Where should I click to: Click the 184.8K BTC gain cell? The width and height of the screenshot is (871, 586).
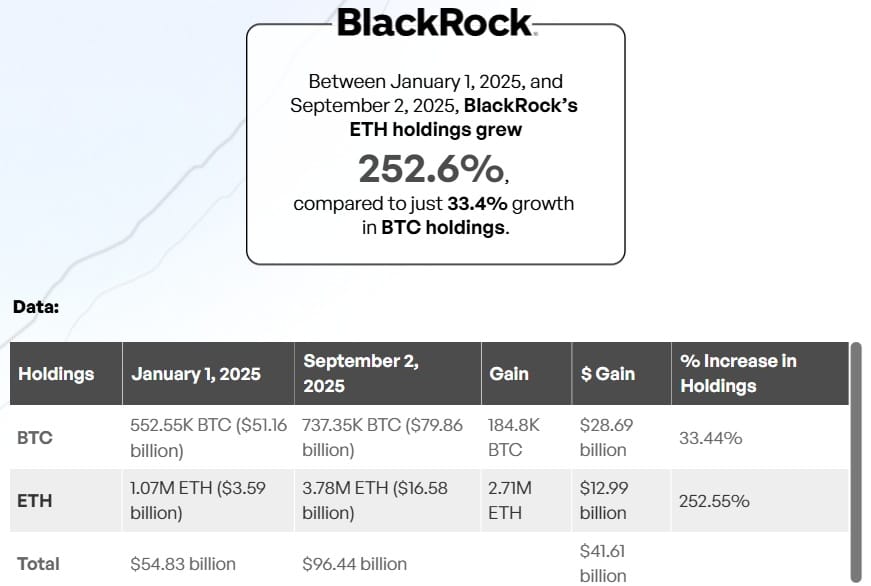click(514, 437)
